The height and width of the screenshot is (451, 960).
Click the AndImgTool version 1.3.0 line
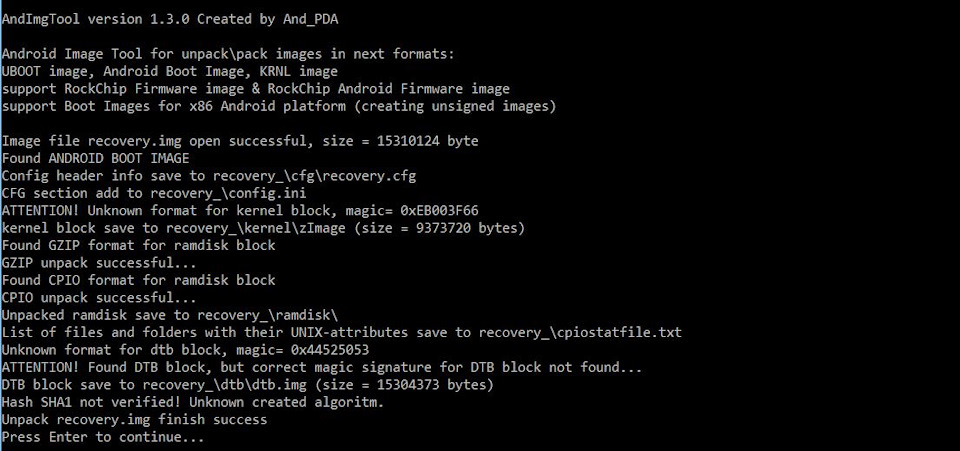tap(170, 20)
